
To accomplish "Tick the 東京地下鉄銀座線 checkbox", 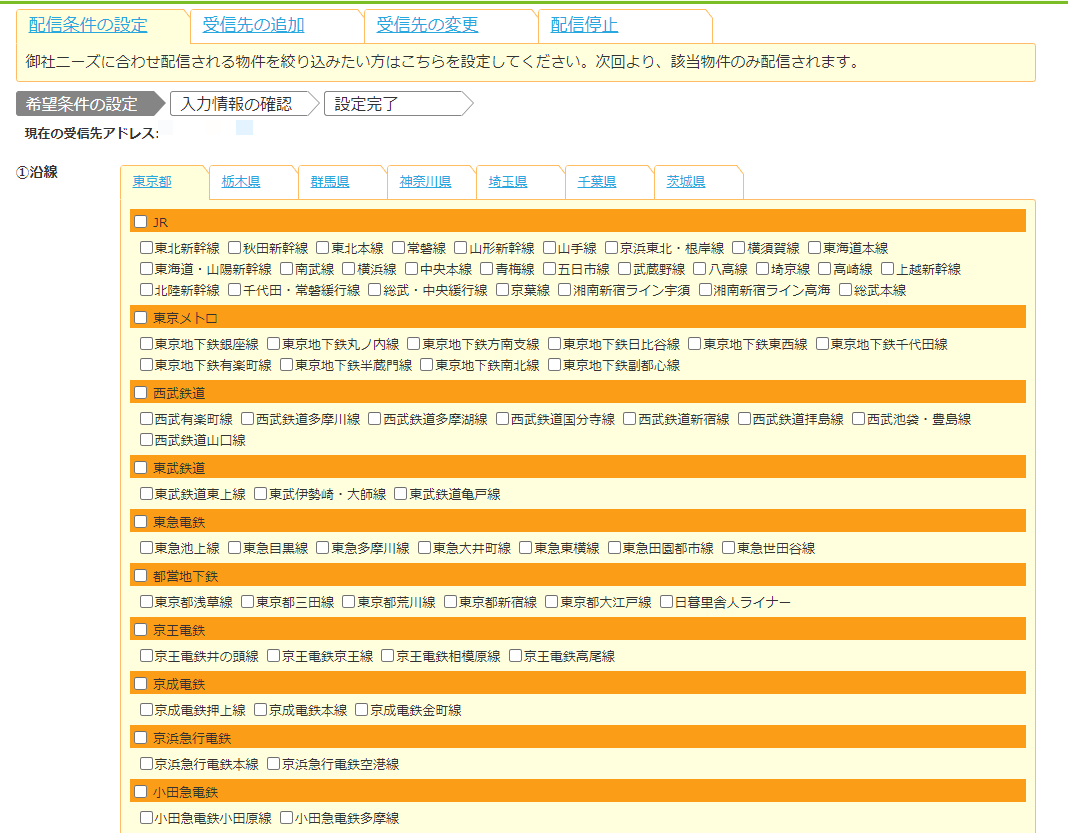I will pos(146,343).
